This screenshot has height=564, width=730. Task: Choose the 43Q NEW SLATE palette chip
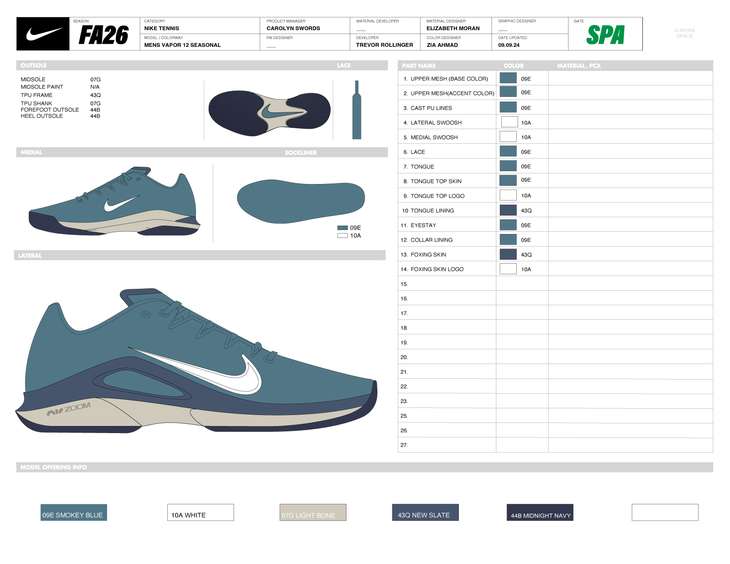pyautogui.click(x=426, y=513)
